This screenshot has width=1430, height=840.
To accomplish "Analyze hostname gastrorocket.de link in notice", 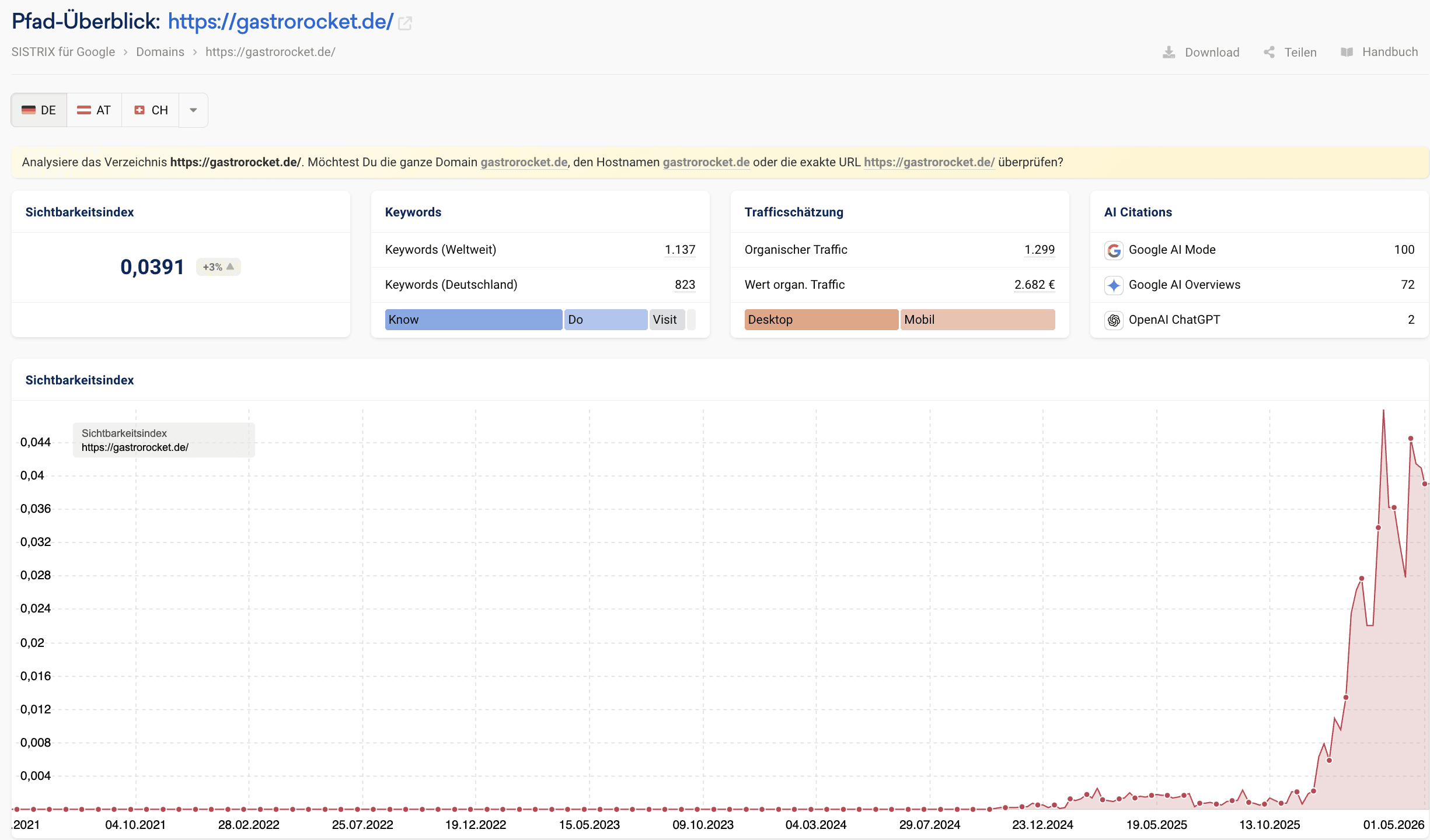I will (706, 162).
